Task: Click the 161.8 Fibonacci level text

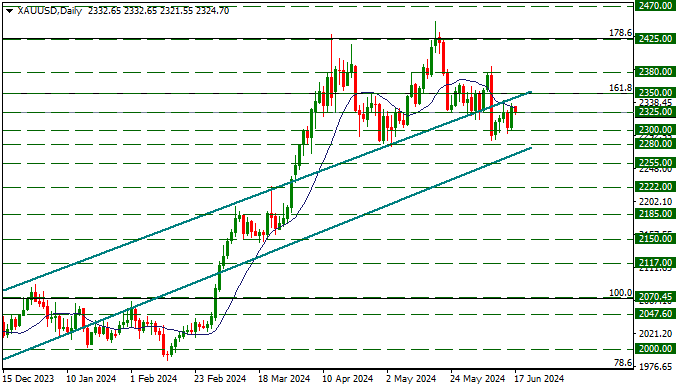Action: (x=620, y=88)
